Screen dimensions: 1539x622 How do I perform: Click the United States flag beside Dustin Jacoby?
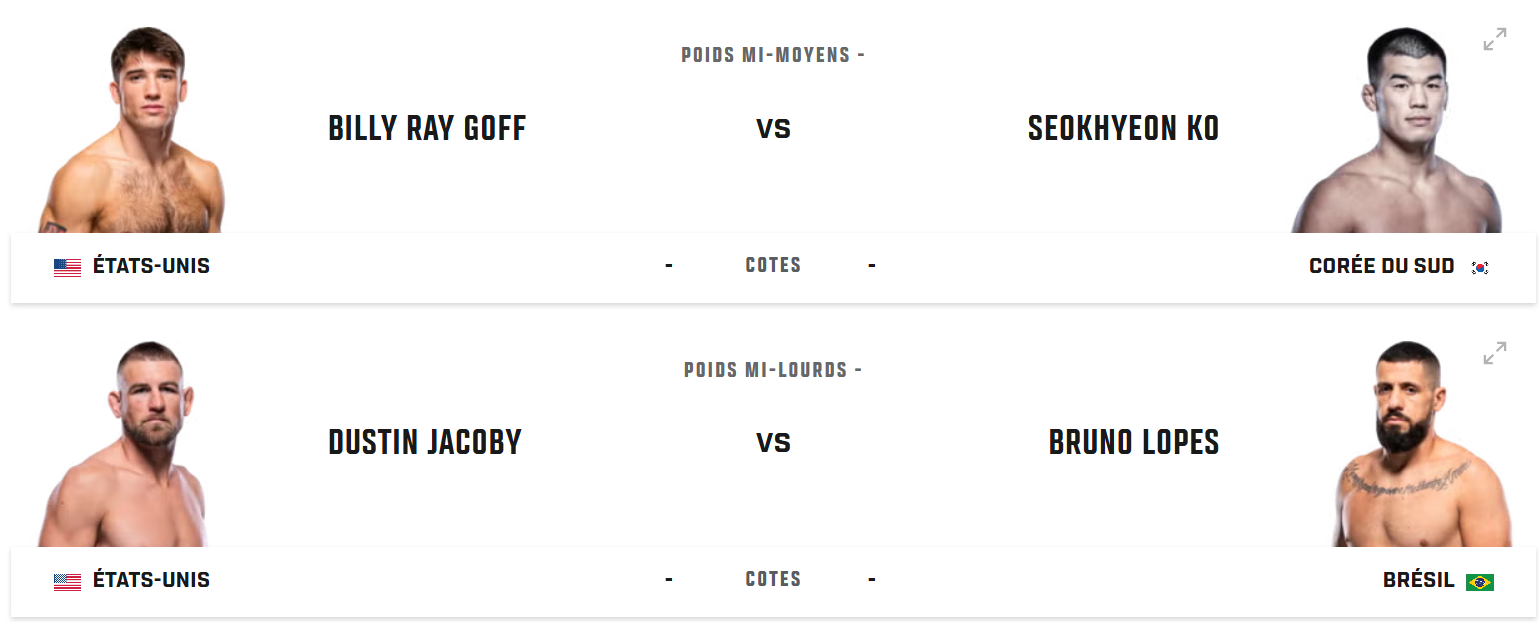[67, 581]
